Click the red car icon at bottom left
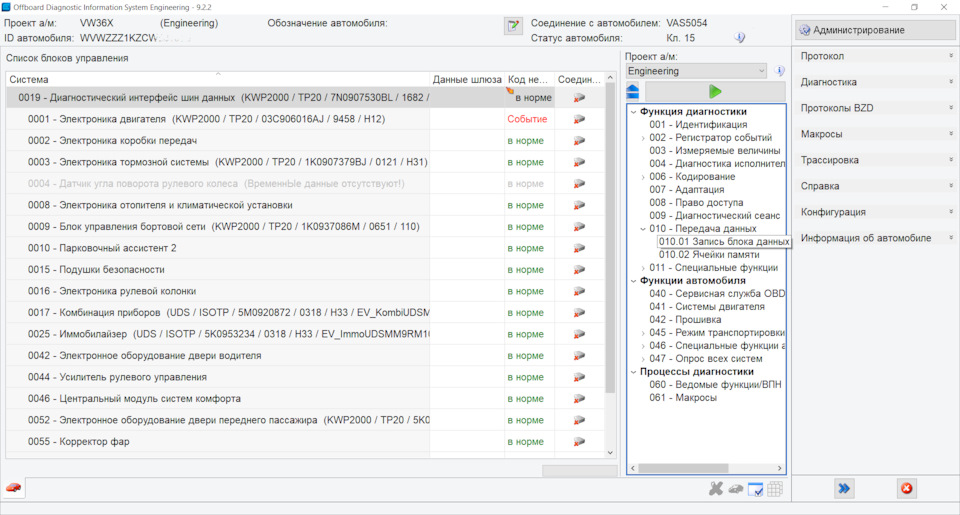This screenshot has height=515, width=960. point(13,488)
